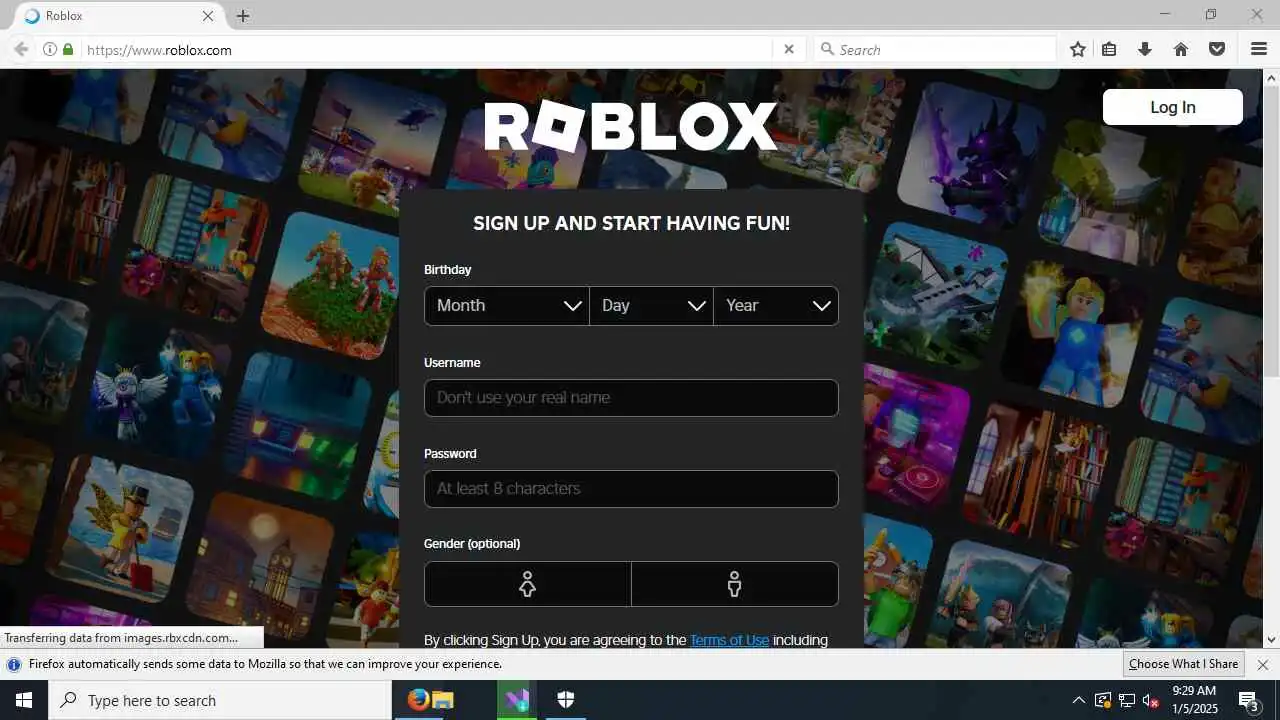Open File Explorer from the taskbar
This screenshot has width=1280, height=720.
pos(443,700)
